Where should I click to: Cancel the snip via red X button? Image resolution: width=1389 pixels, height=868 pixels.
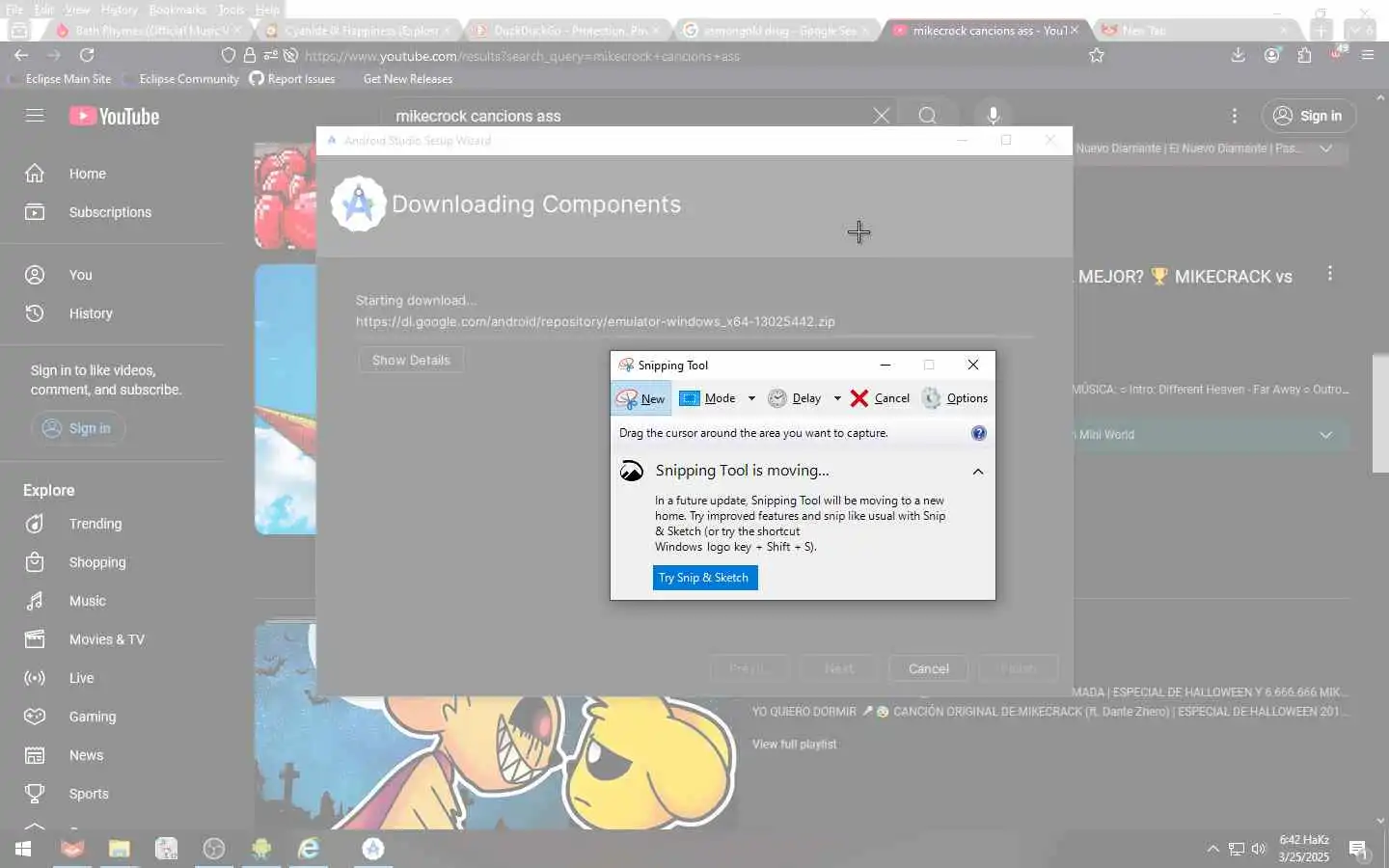click(879, 398)
